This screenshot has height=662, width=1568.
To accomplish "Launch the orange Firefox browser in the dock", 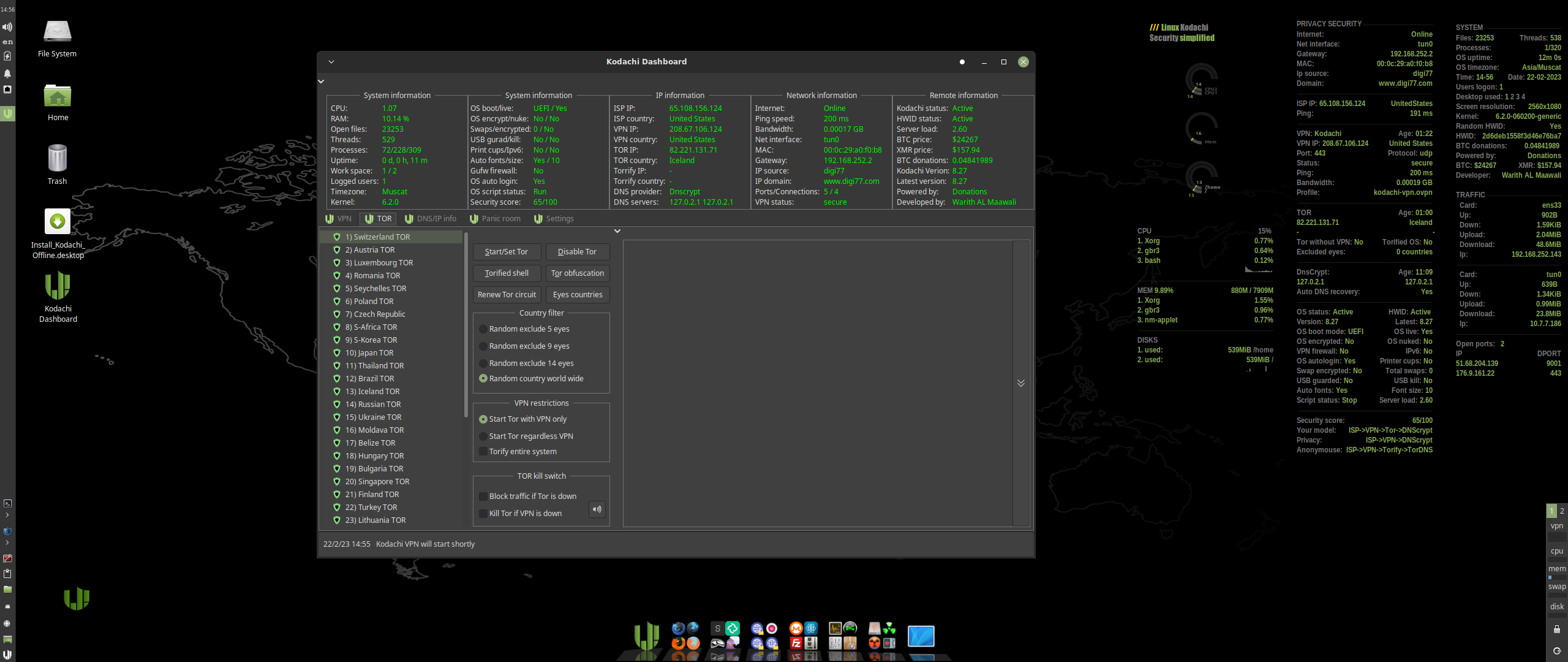I will click(678, 643).
